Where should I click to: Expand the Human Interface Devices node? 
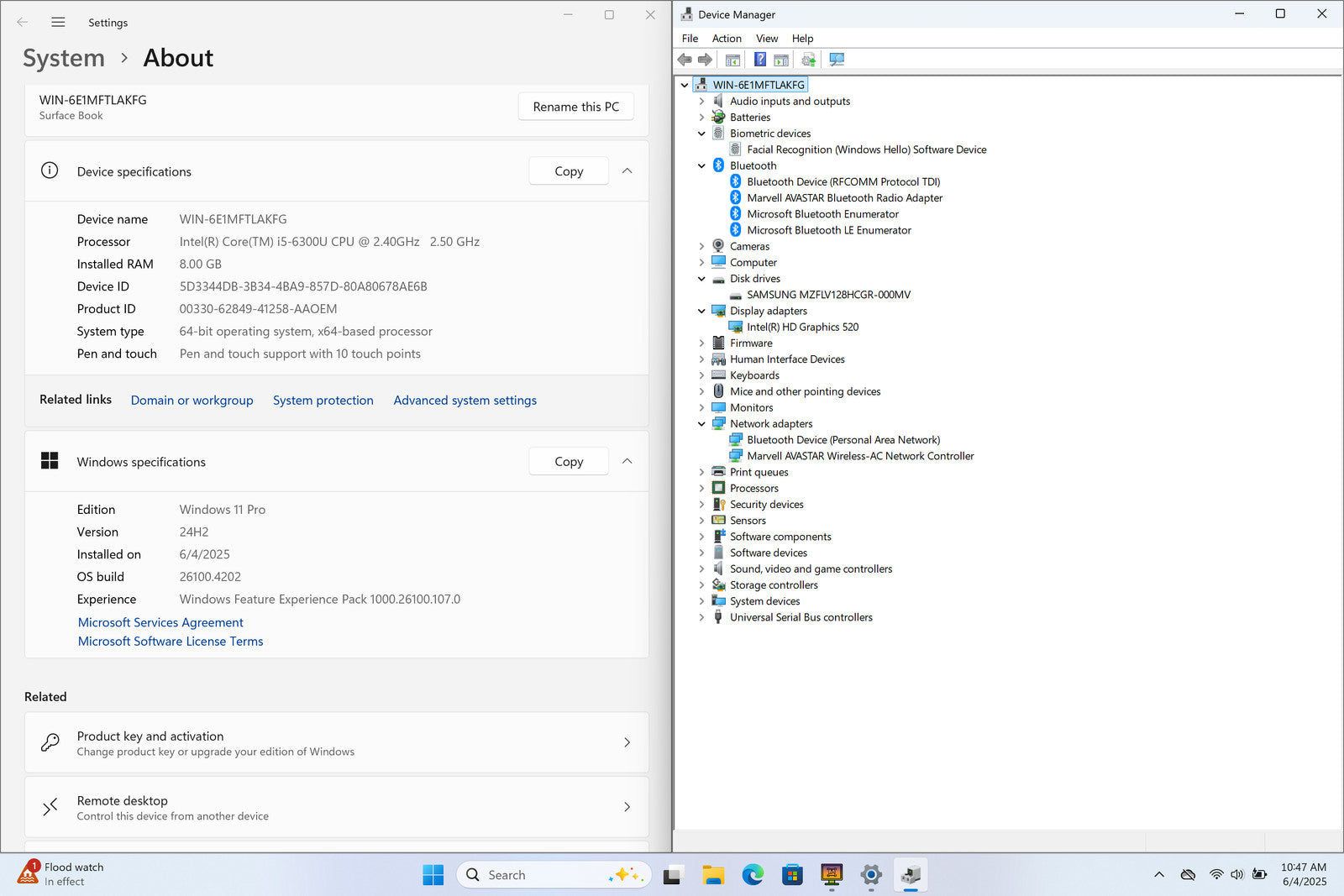pyautogui.click(x=702, y=359)
